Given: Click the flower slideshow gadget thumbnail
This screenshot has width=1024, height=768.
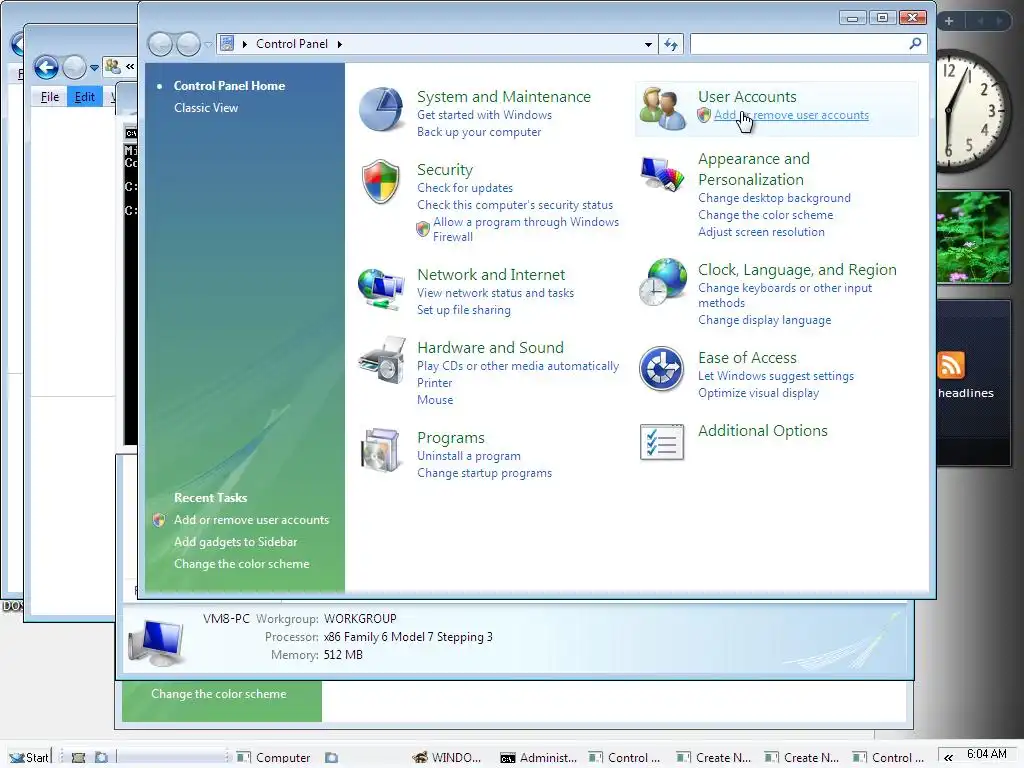Looking at the screenshot, I should point(973,237).
